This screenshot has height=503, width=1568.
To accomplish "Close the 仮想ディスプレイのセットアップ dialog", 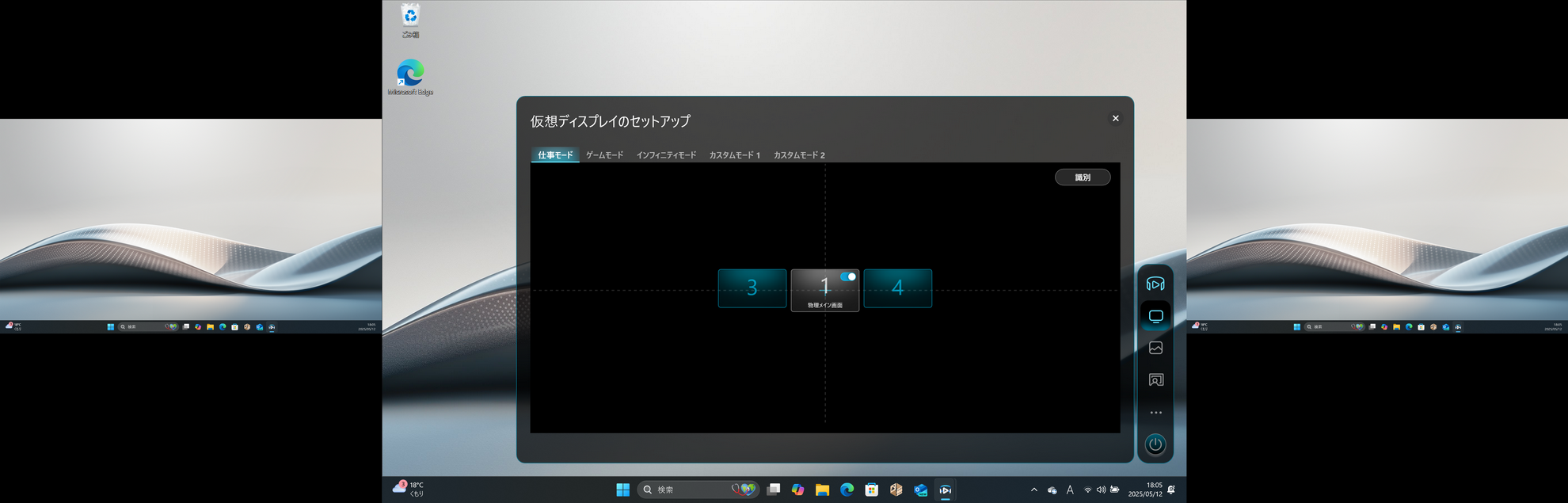I will (x=1115, y=119).
